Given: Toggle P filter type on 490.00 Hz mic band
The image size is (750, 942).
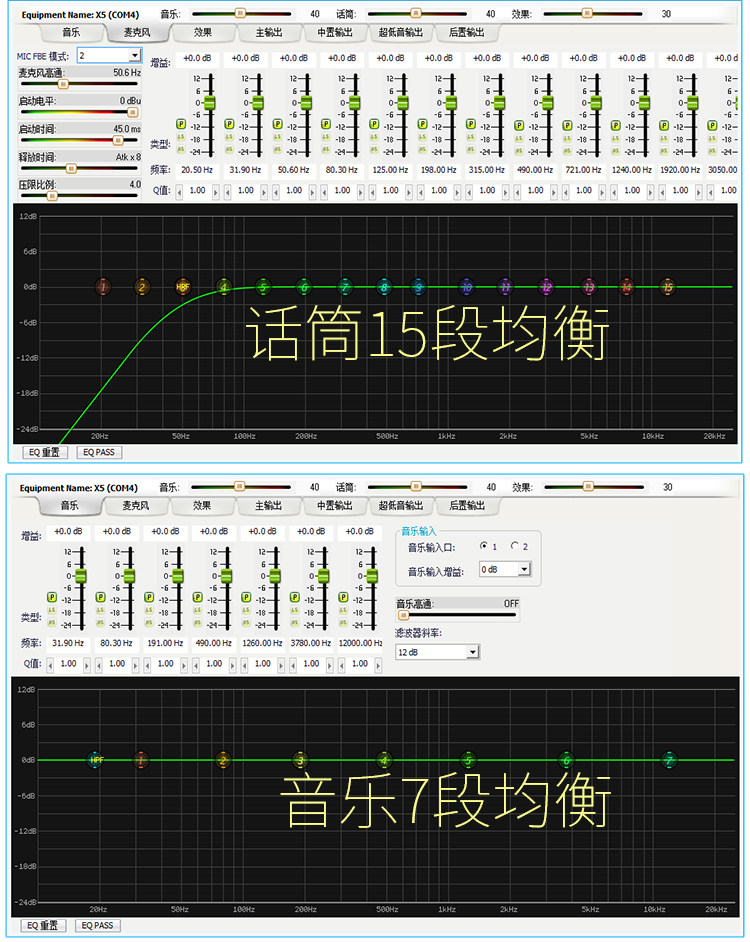Looking at the screenshot, I should point(519,124).
